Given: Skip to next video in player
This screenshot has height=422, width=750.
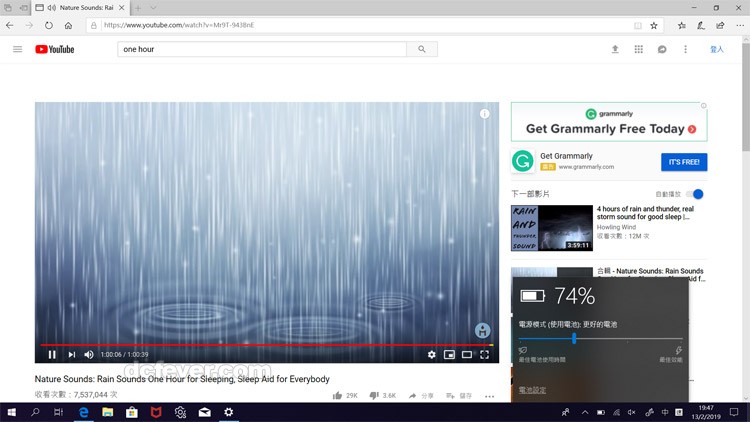Looking at the screenshot, I should pyautogui.click(x=71, y=355).
